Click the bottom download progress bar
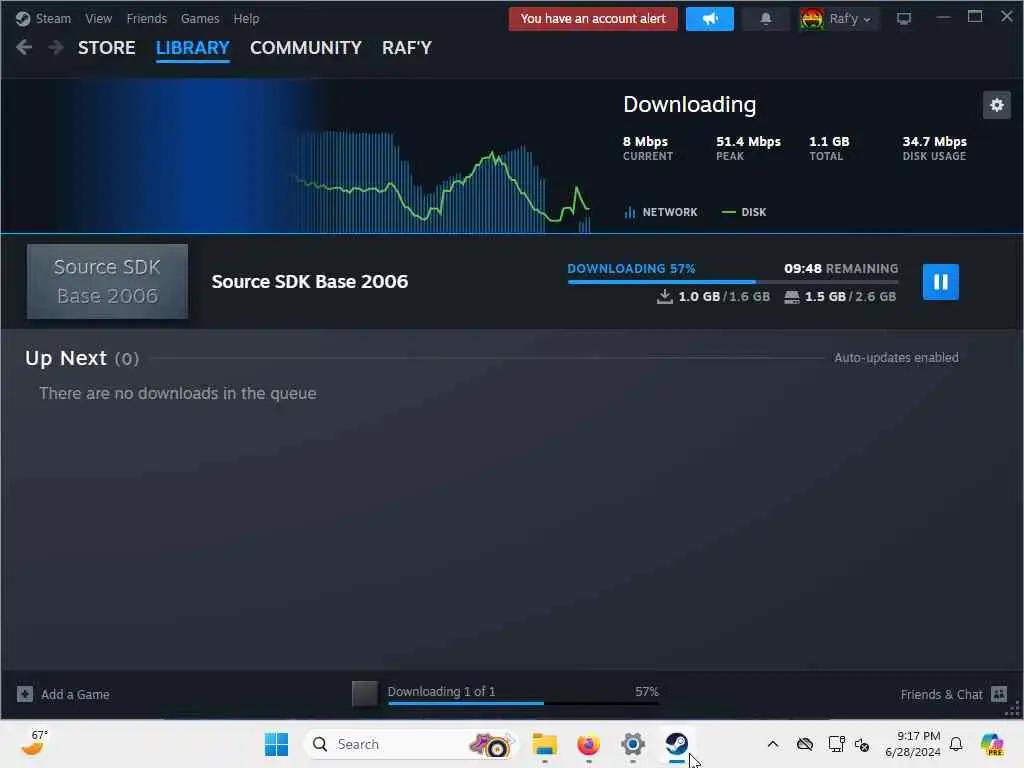The height and width of the screenshot is (768, 1024). tap(523, 703)
